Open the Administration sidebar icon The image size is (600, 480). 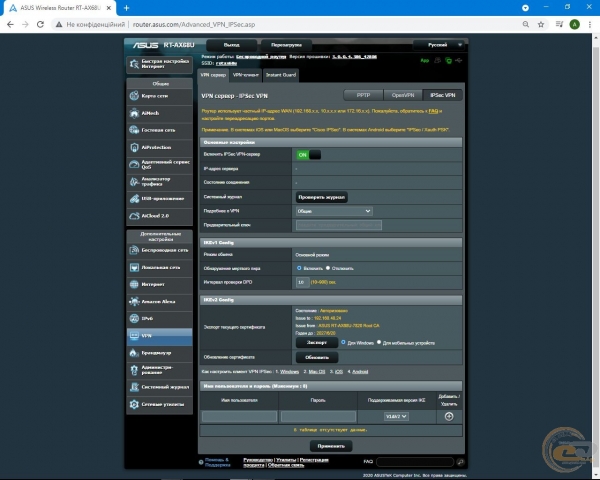(134, 370)
